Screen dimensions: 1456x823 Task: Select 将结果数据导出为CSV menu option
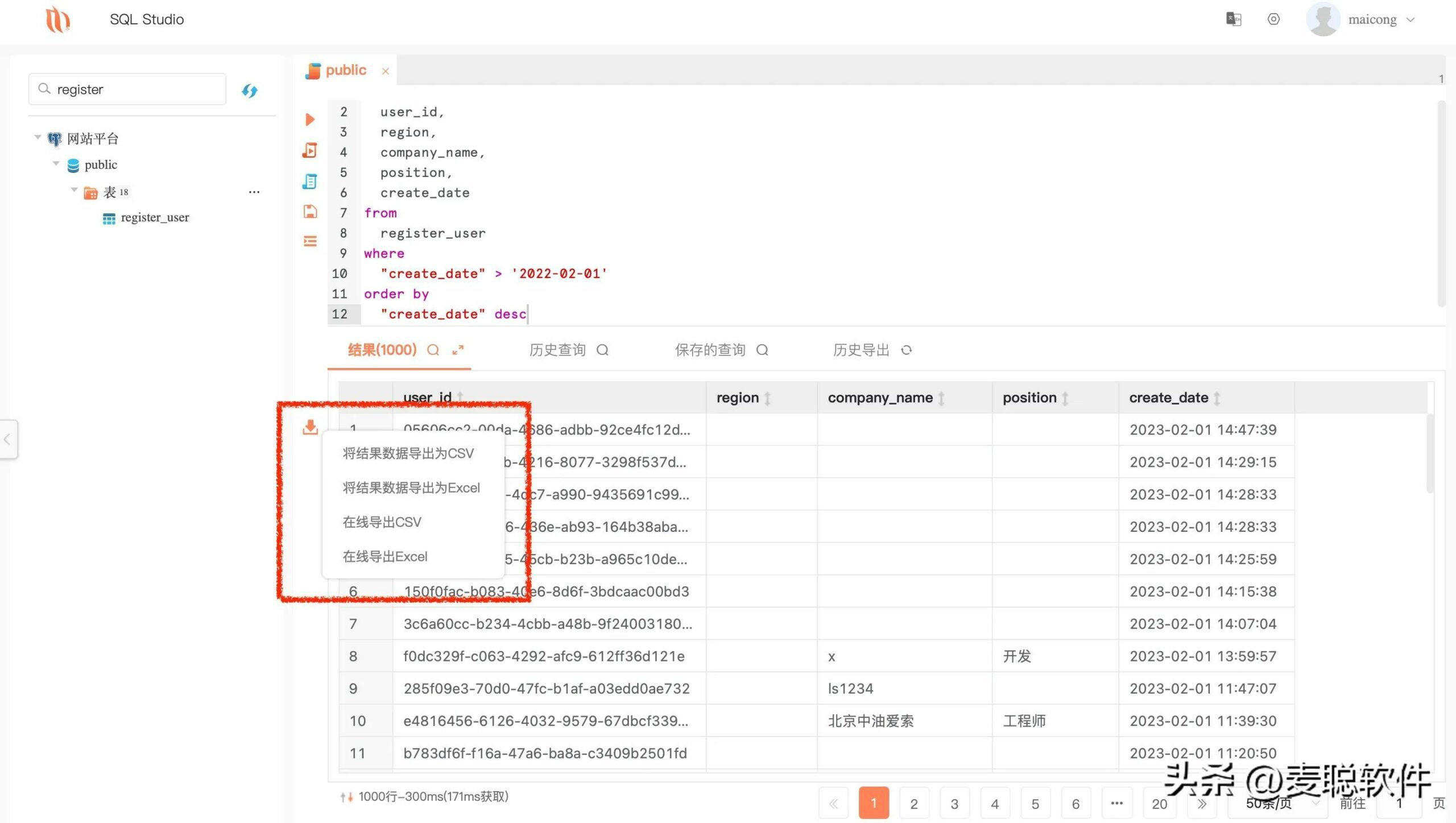(408, 453)
